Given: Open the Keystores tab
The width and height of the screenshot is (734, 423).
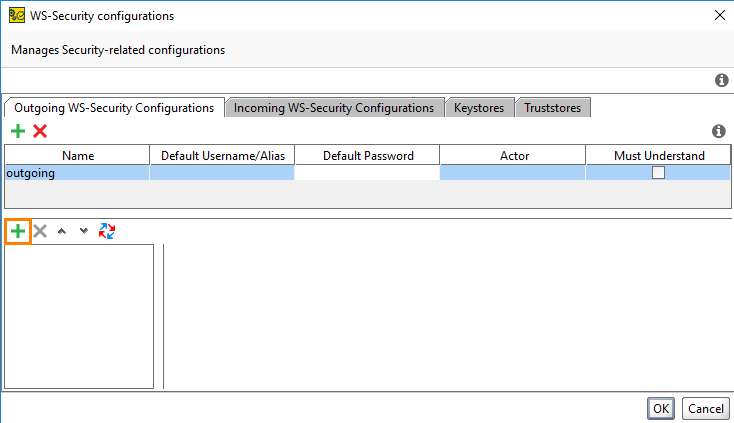Looking at the screenshot, I should pyautogui.click(x=480, y=108).
